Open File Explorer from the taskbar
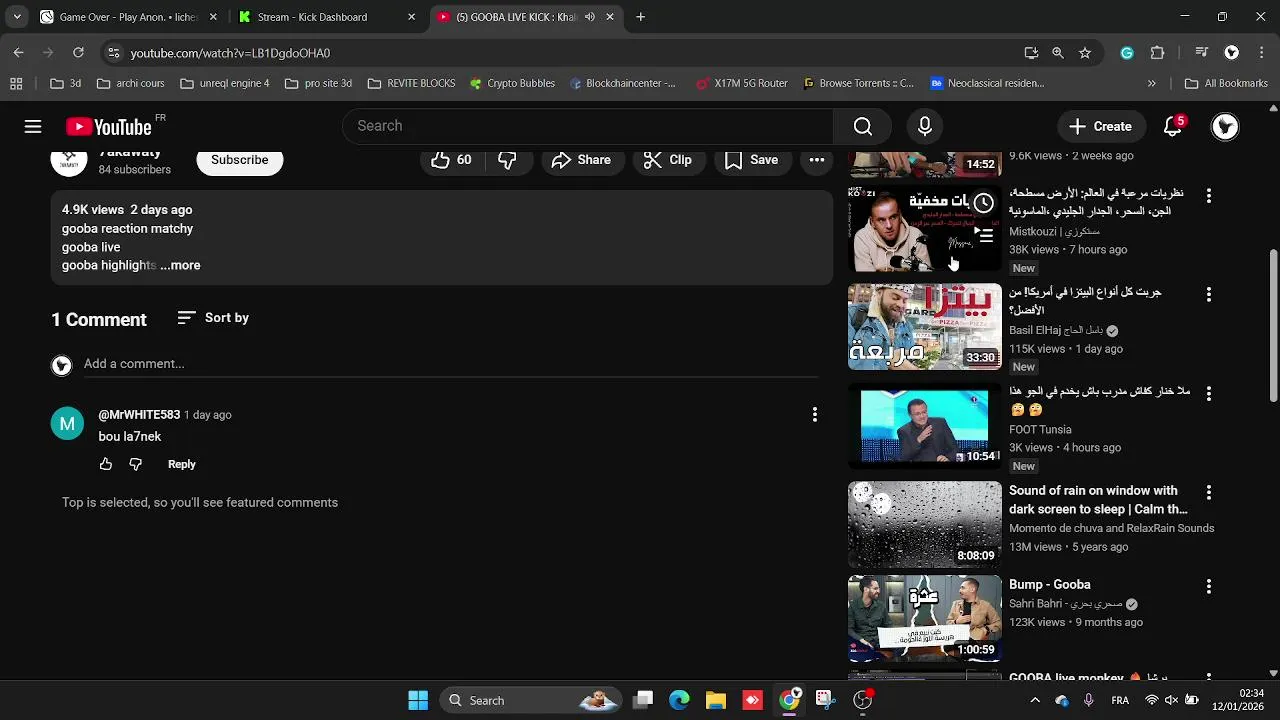The image size is (1280, 720). click(x=716, y=700)
